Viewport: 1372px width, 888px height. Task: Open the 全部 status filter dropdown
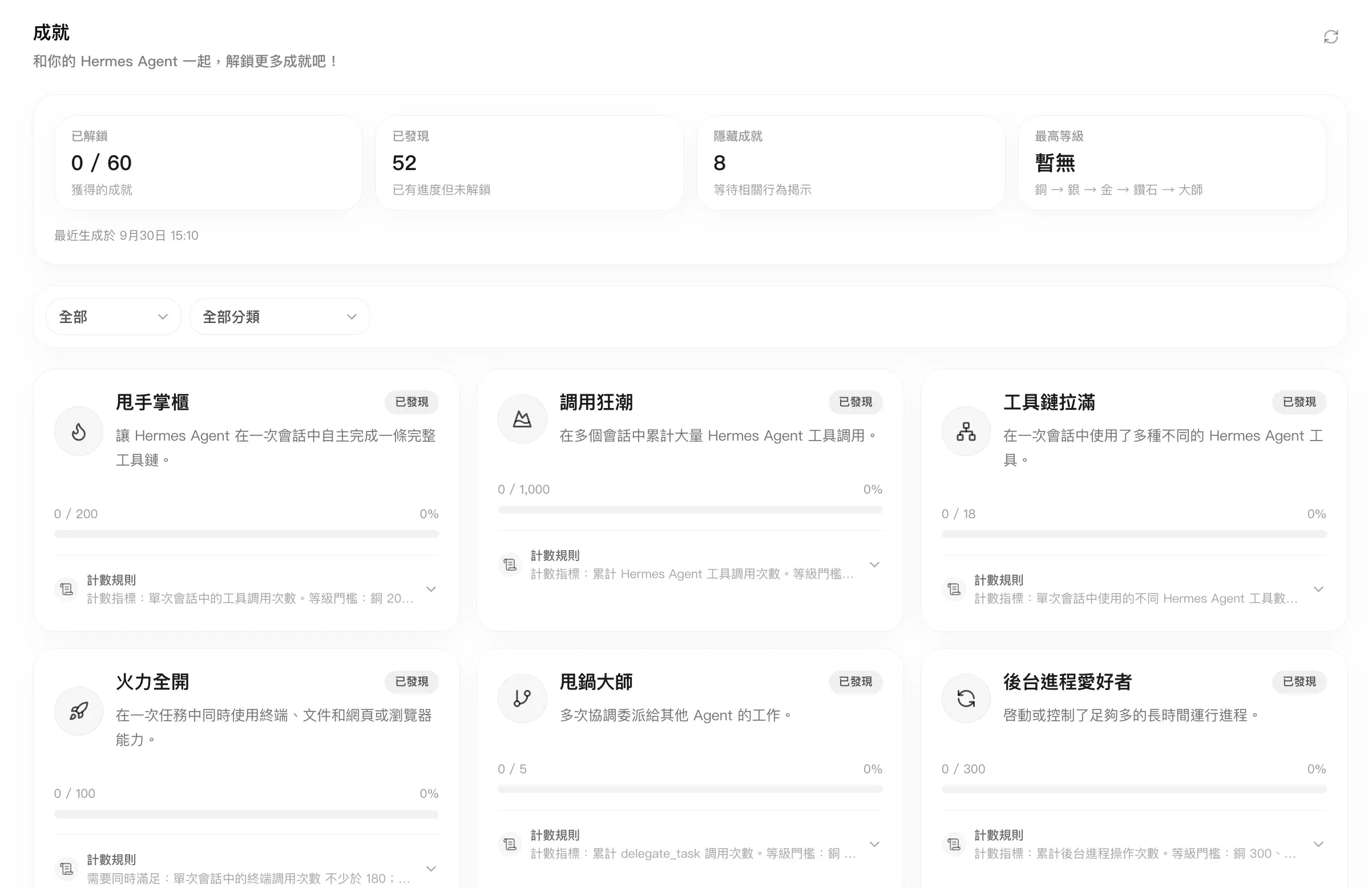[x=114, y=317]
